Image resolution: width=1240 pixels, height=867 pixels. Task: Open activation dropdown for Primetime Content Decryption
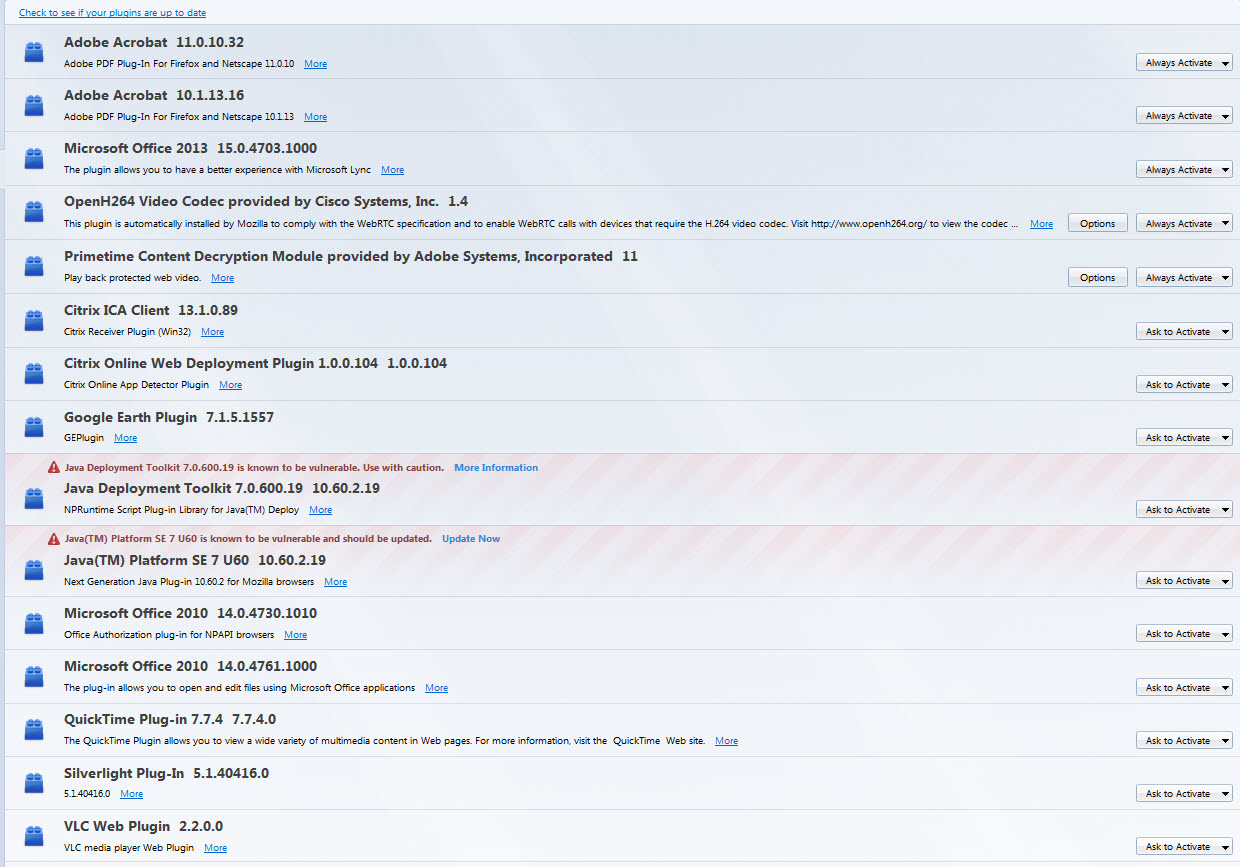(x=1184, y=277)
